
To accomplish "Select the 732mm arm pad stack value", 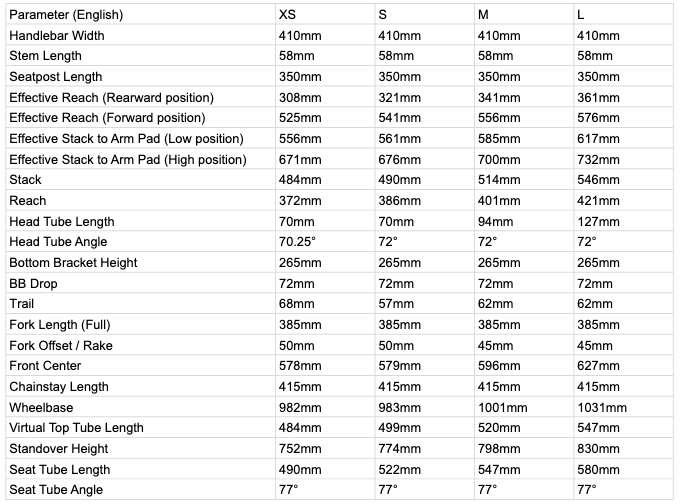I will pos(599,159).
